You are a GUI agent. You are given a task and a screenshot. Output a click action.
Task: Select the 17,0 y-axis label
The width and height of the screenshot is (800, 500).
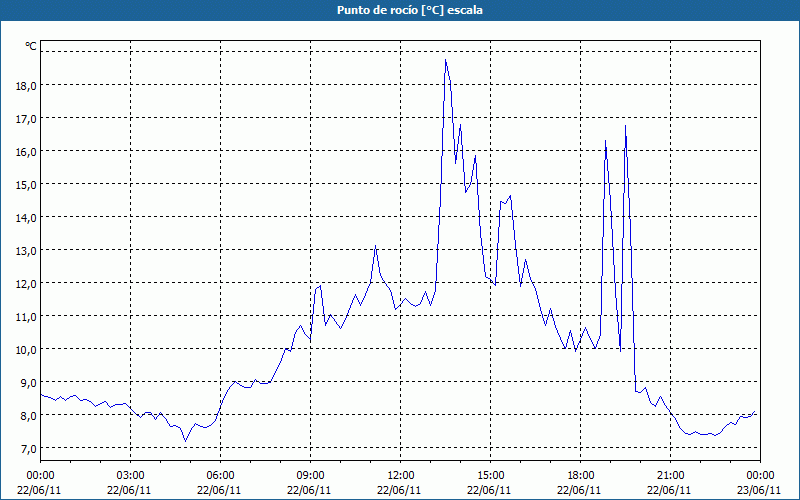pos(26,119)
